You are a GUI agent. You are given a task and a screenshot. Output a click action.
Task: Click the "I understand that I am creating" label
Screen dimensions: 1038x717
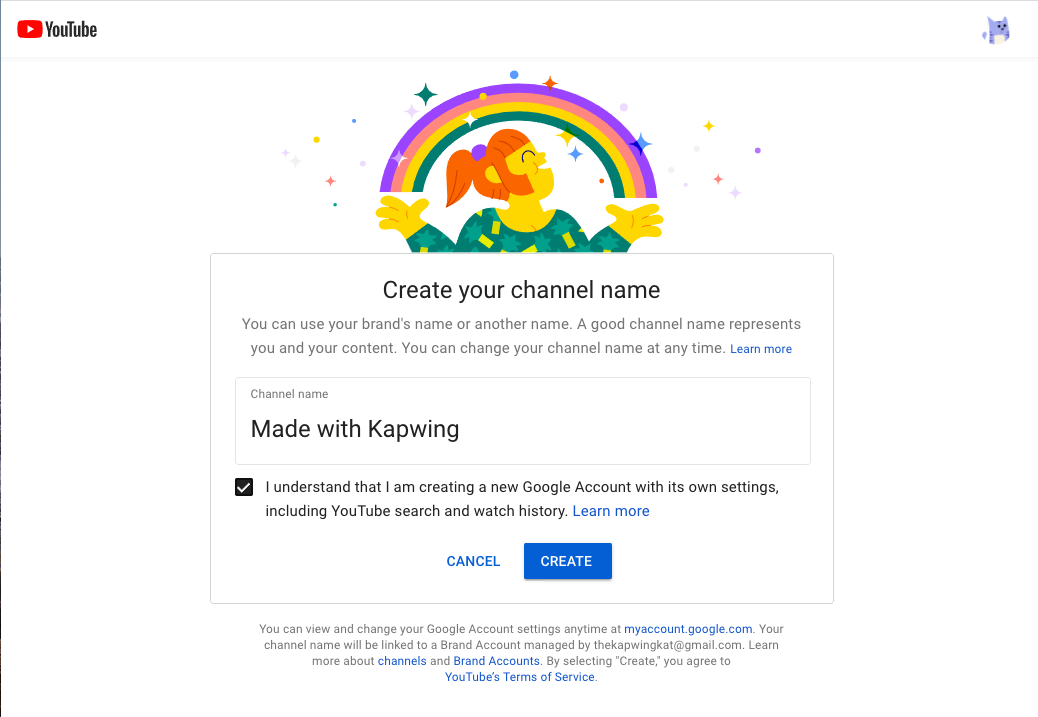521,488
